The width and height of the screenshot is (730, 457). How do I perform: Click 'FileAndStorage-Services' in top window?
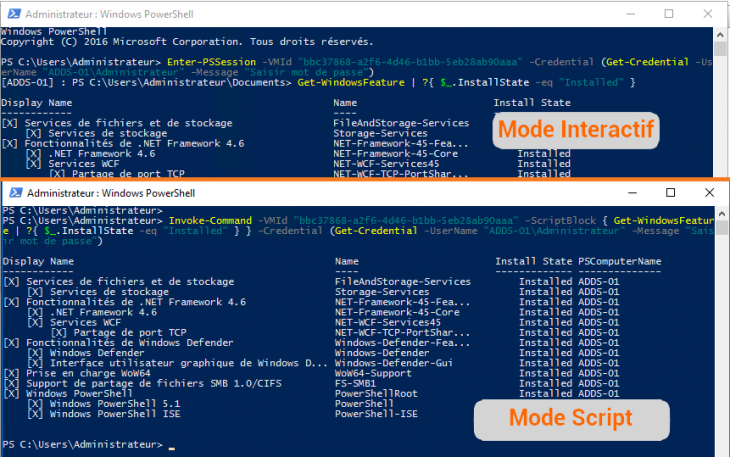401,123
